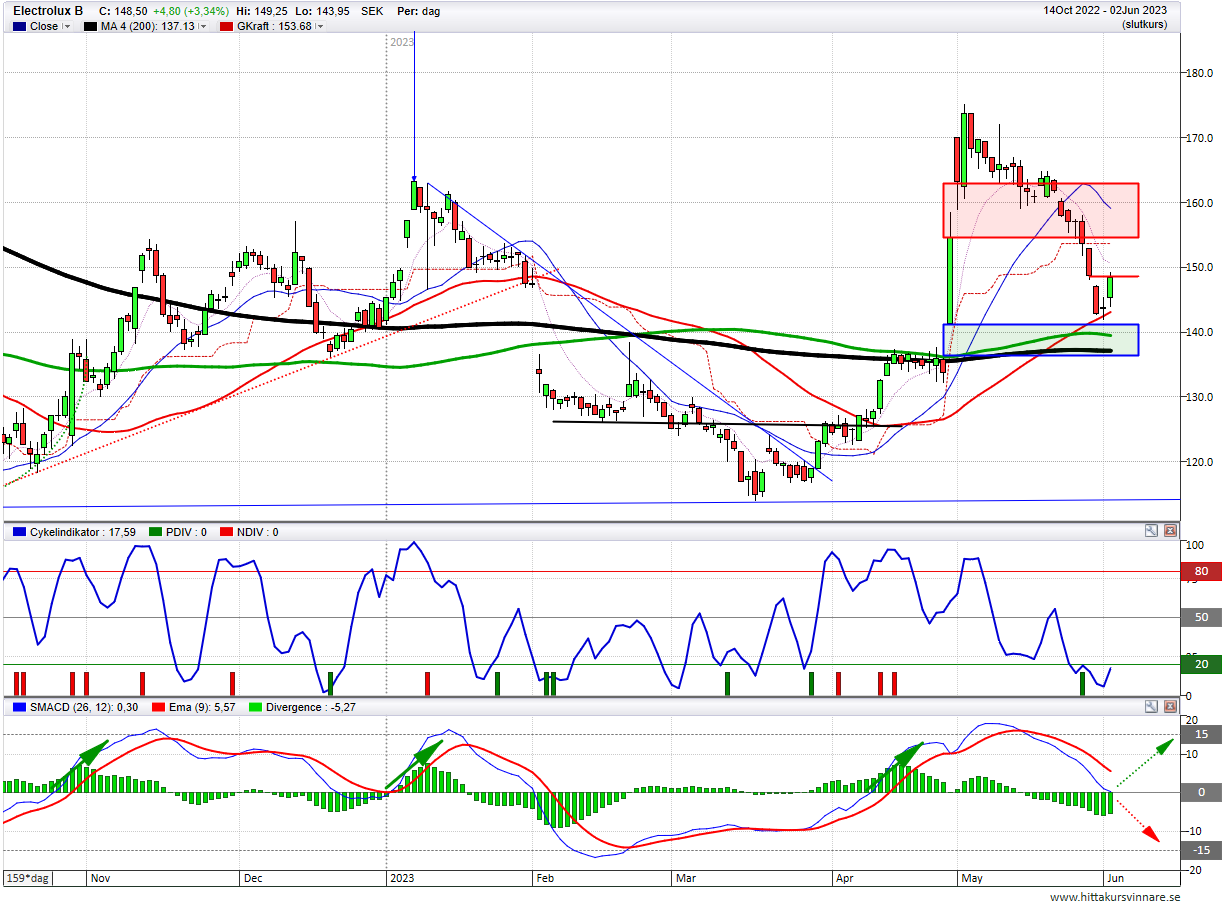Click the 150.0 price axis label
Image resolution: width=1225 pixels, height=902 pixels.
tap(1200, 268)
